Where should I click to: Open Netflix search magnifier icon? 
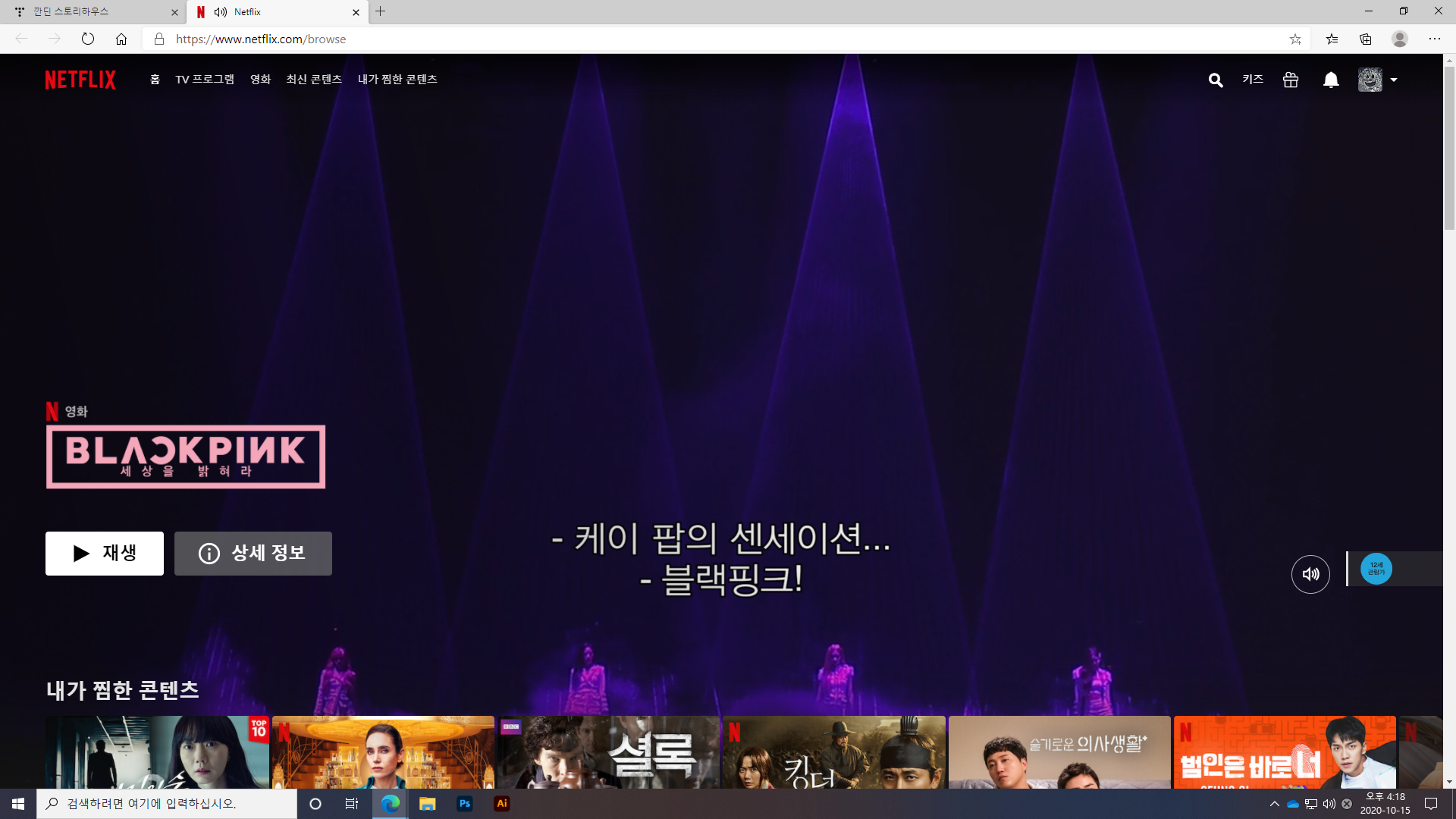tap(1216, 80)
